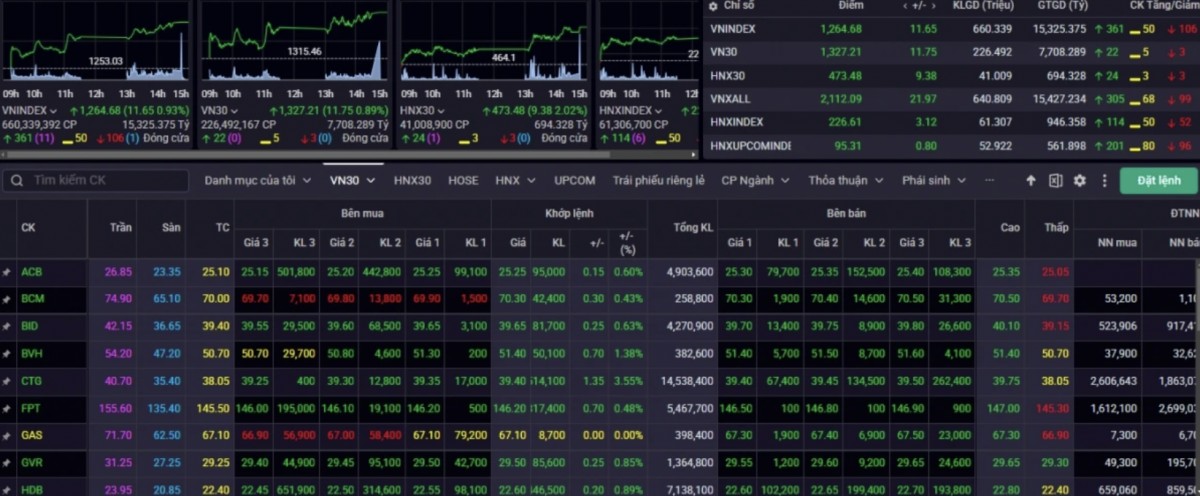Switch to the HOSE tab
Image resolution: width=1200 pixels, height=496 pixels.
[x=463, y=181]
